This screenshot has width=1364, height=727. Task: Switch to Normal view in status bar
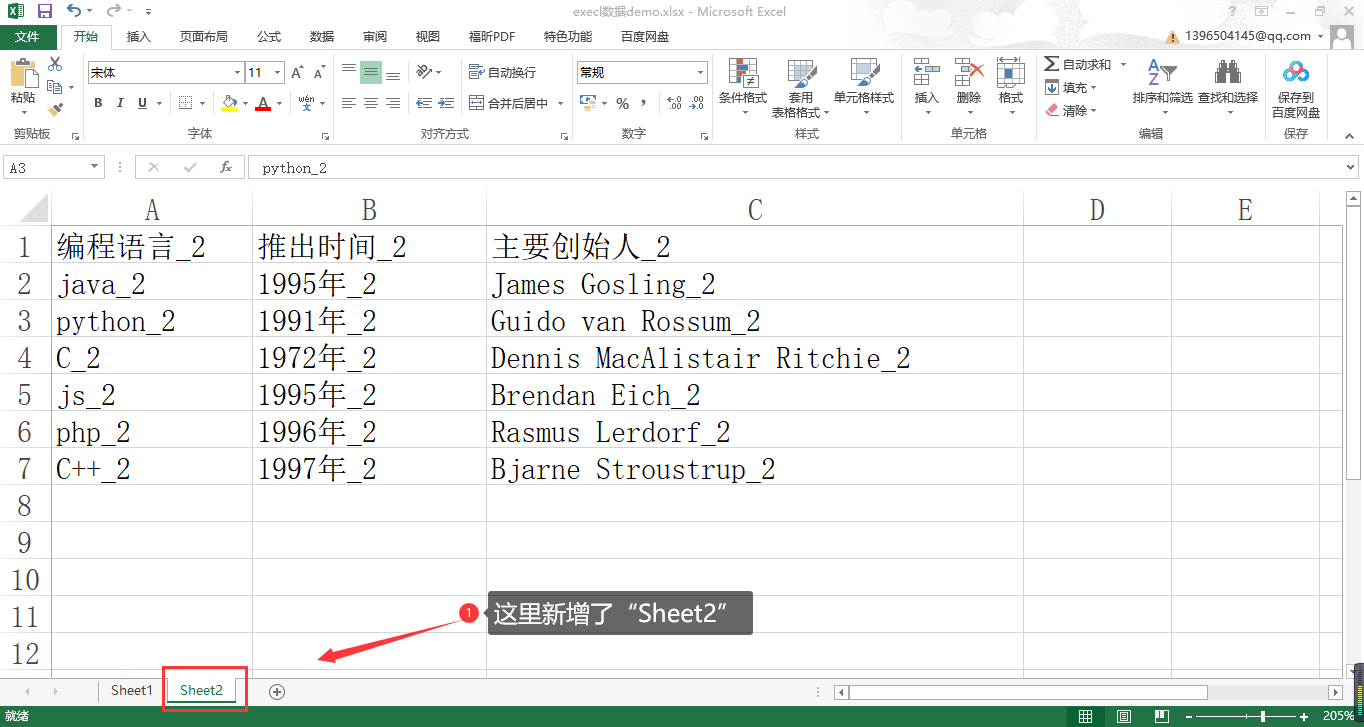1085,717
